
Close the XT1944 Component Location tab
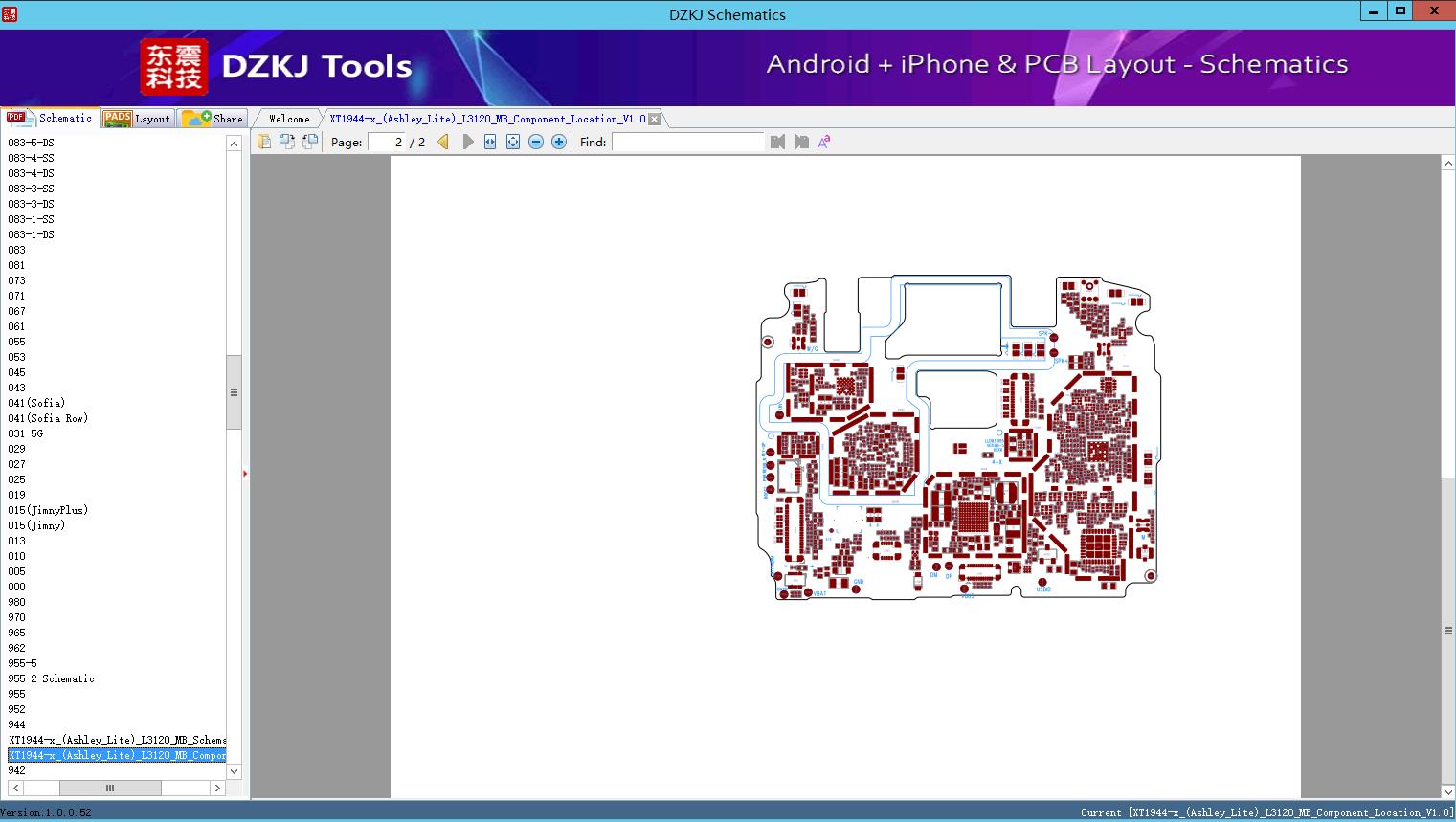654,119
